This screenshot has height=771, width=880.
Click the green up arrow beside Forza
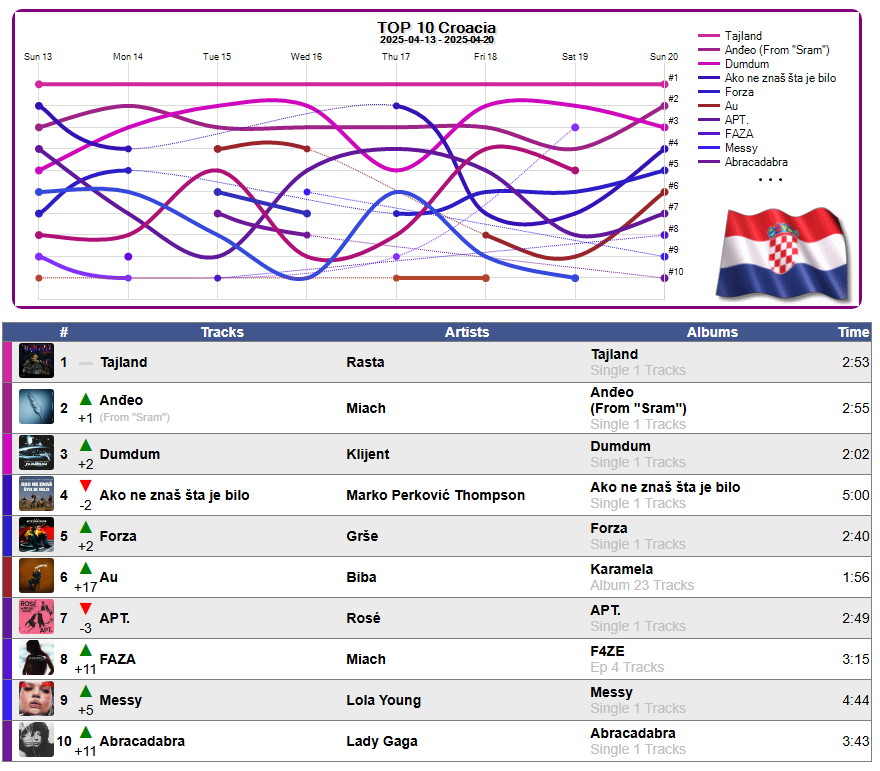(x=86, y=527)
